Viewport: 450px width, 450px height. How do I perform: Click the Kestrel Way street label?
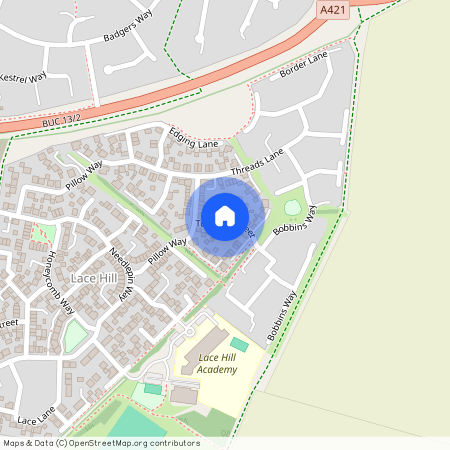(23, 78)
